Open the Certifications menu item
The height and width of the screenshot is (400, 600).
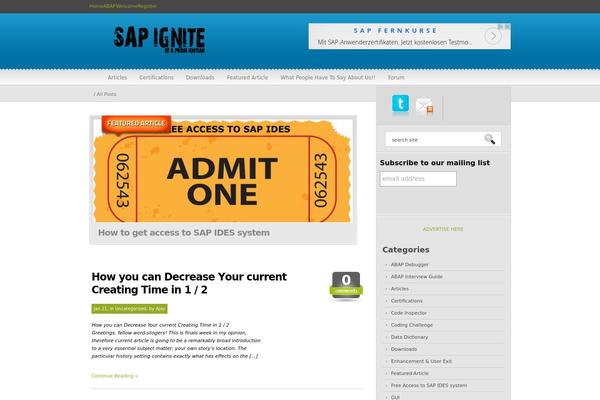click(x=156, y=77)
